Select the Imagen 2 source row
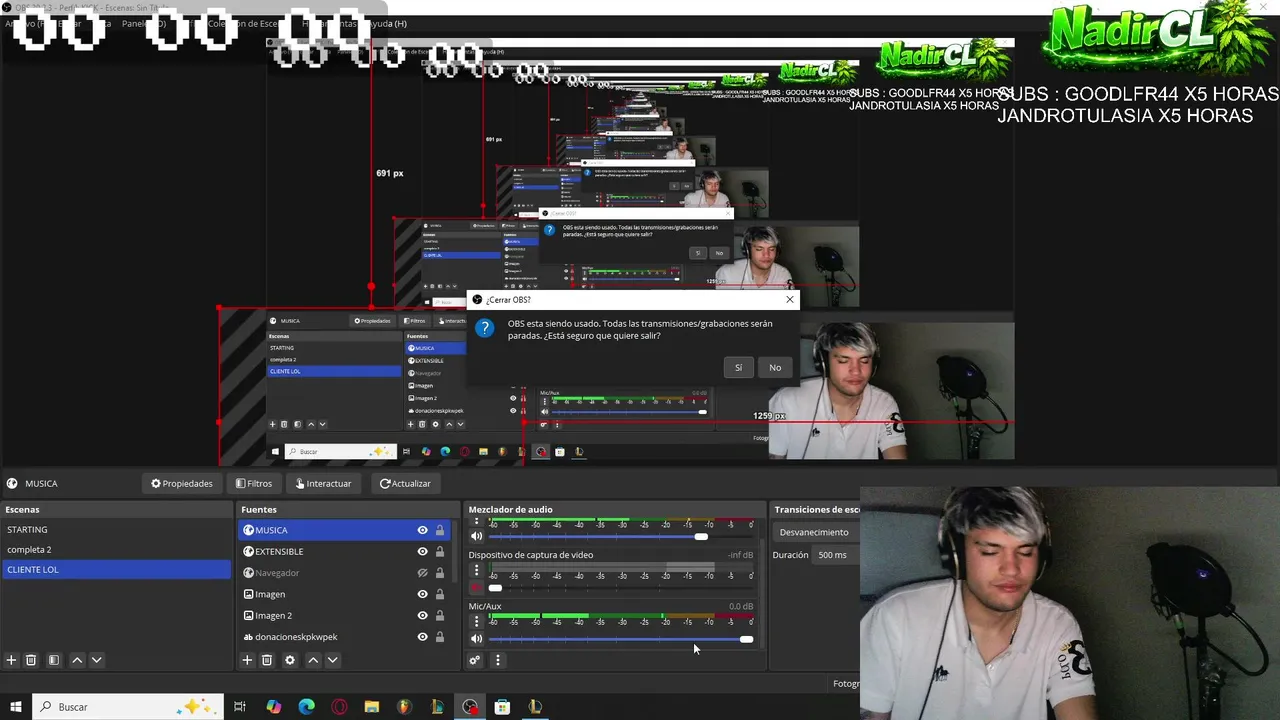Viewport: 1280px width, 720px height. [x=344, y=615]
